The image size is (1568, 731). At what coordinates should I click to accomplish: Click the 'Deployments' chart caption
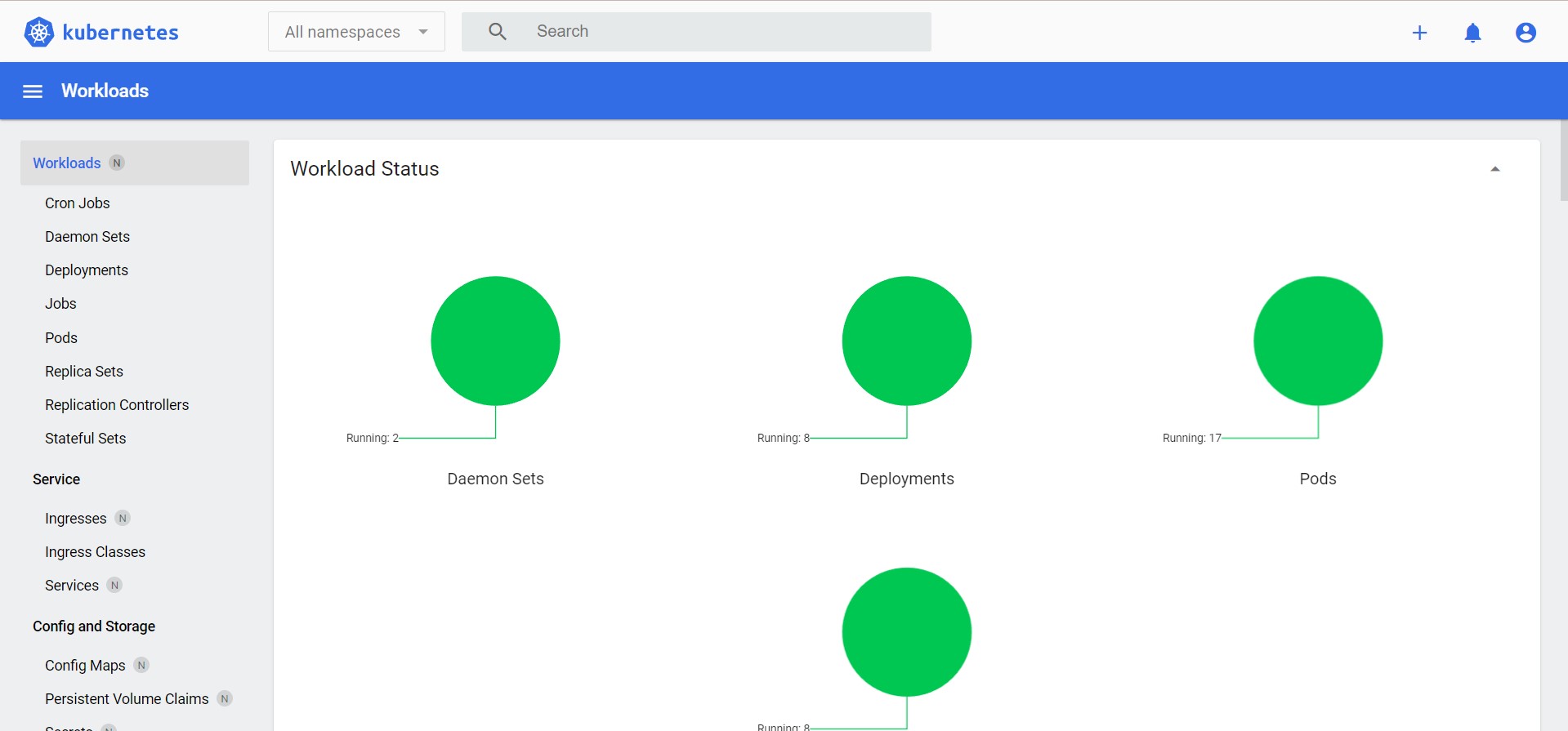coord(907,479)
